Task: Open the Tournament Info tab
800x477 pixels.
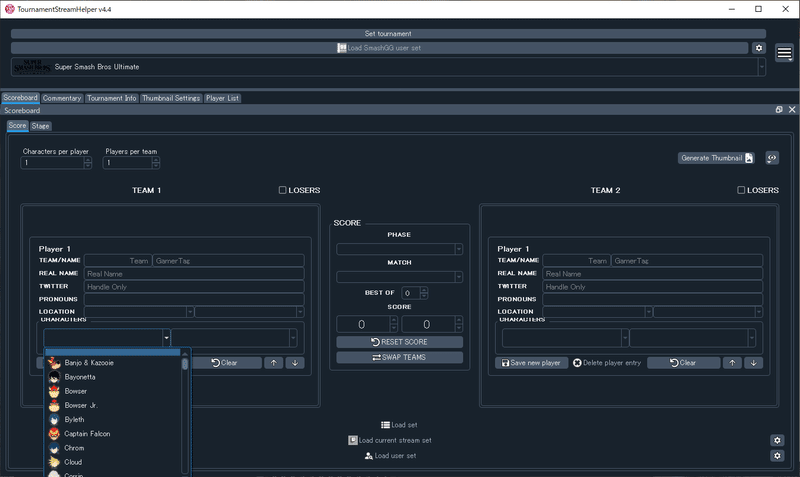Action: coord(112,98)
